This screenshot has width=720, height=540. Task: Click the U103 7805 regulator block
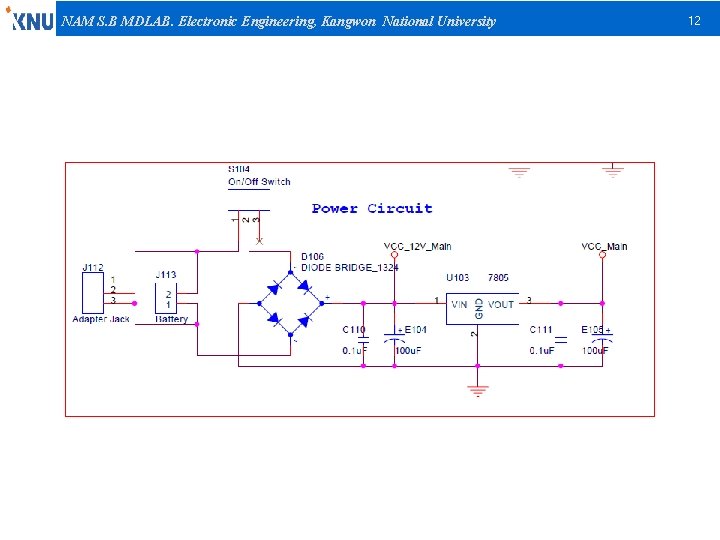pyautogui.click(x=482, y=309)
